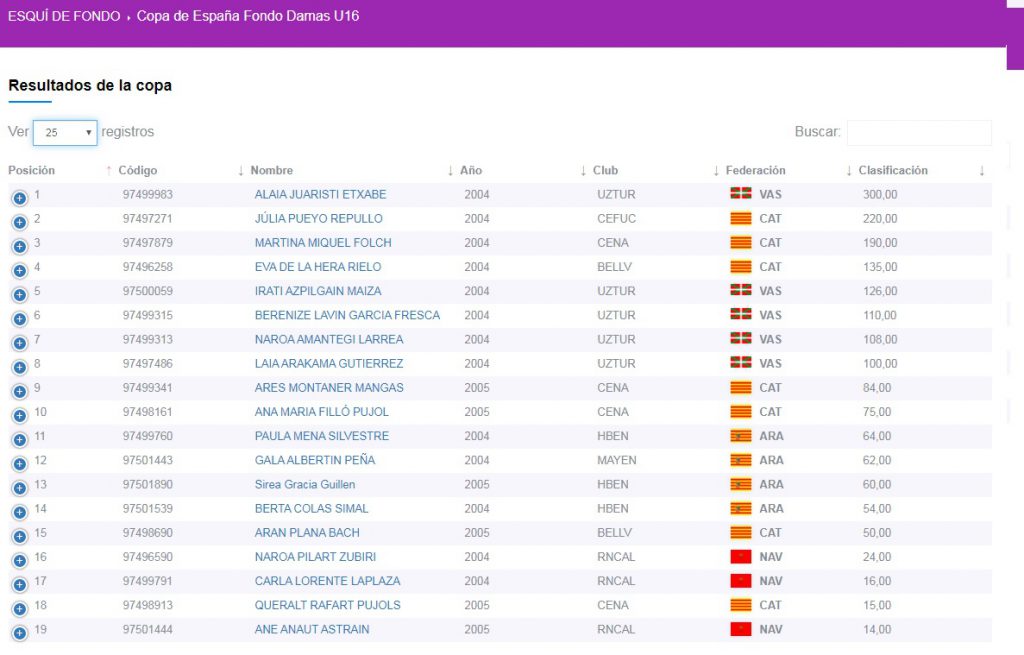Click plus icon beside Sirea Gracia Guillen
Screen dimensions: 1024x655
pyautogui.click(x=20, y=488)
